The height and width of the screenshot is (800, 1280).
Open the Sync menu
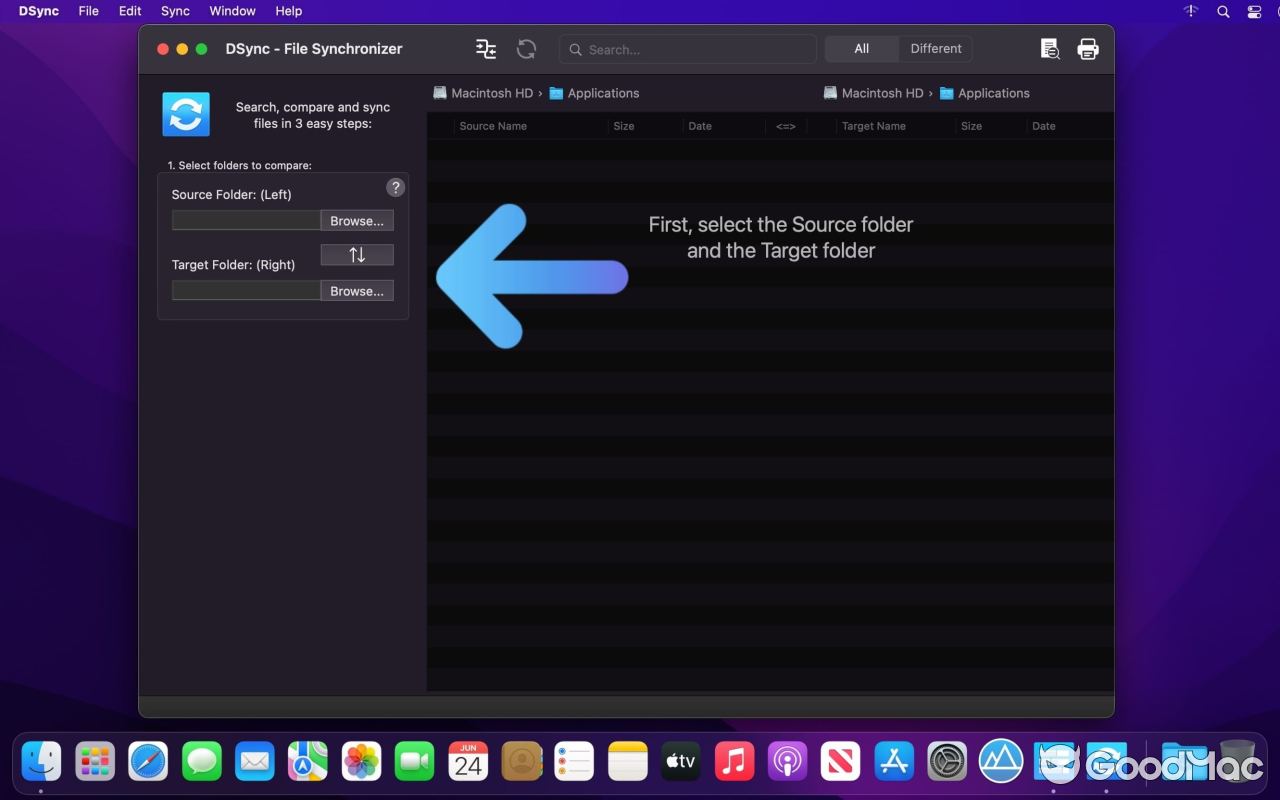pyautogui.click(x=175, y=11)
